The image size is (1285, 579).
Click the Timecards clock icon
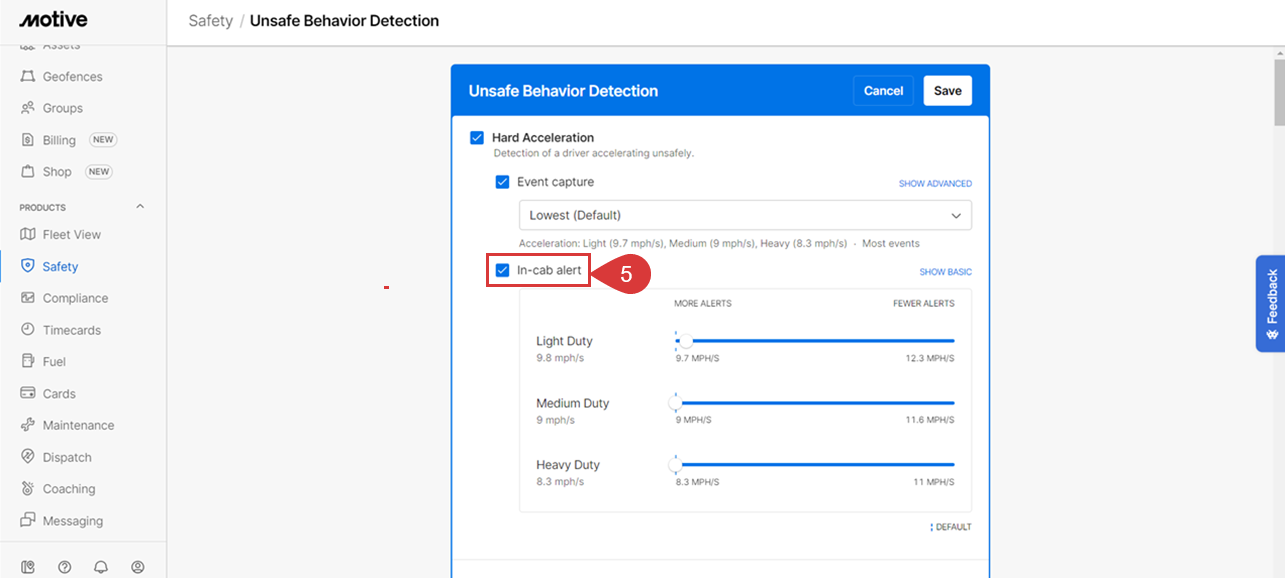click(x=28, y=330)
